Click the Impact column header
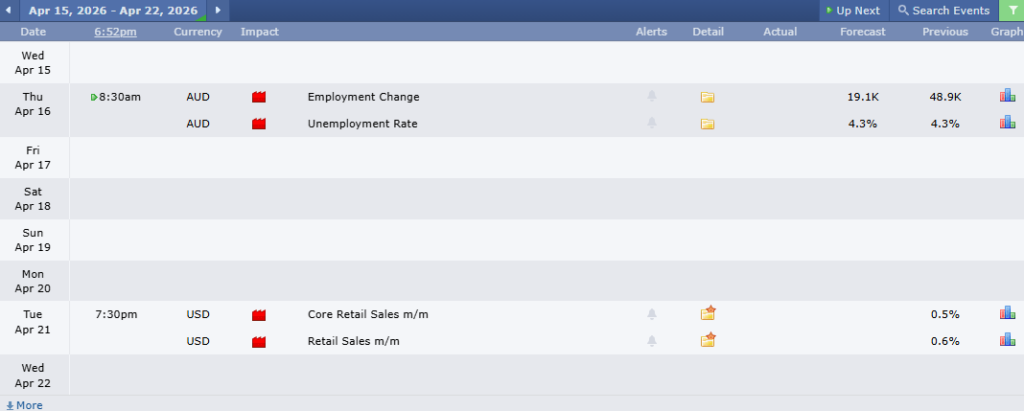This screenshot has width=1024, height=411. click(259, 31)
